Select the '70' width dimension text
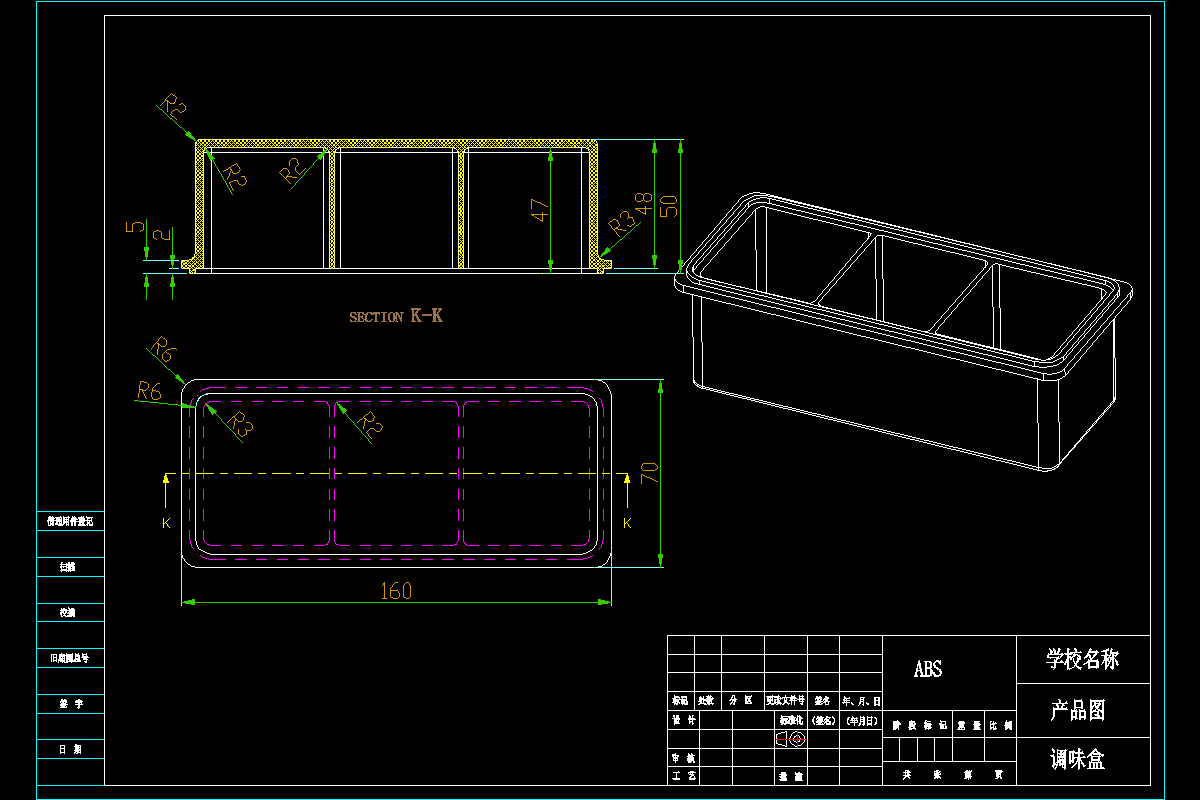1200x800 pixels. (x=649, y=472)
